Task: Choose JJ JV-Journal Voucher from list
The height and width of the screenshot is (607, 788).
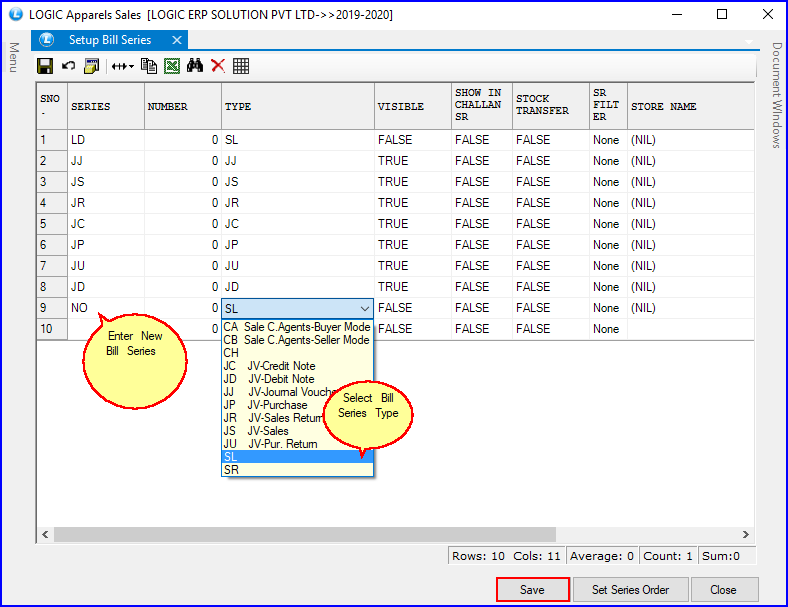Action: [279, 392]
